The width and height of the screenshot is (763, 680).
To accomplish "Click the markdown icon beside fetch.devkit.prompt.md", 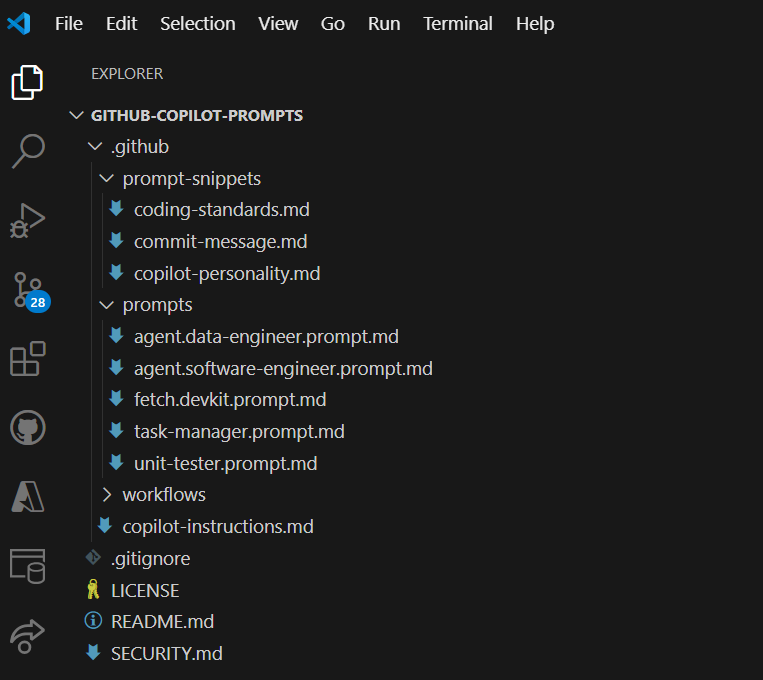I will coord(116,399).
